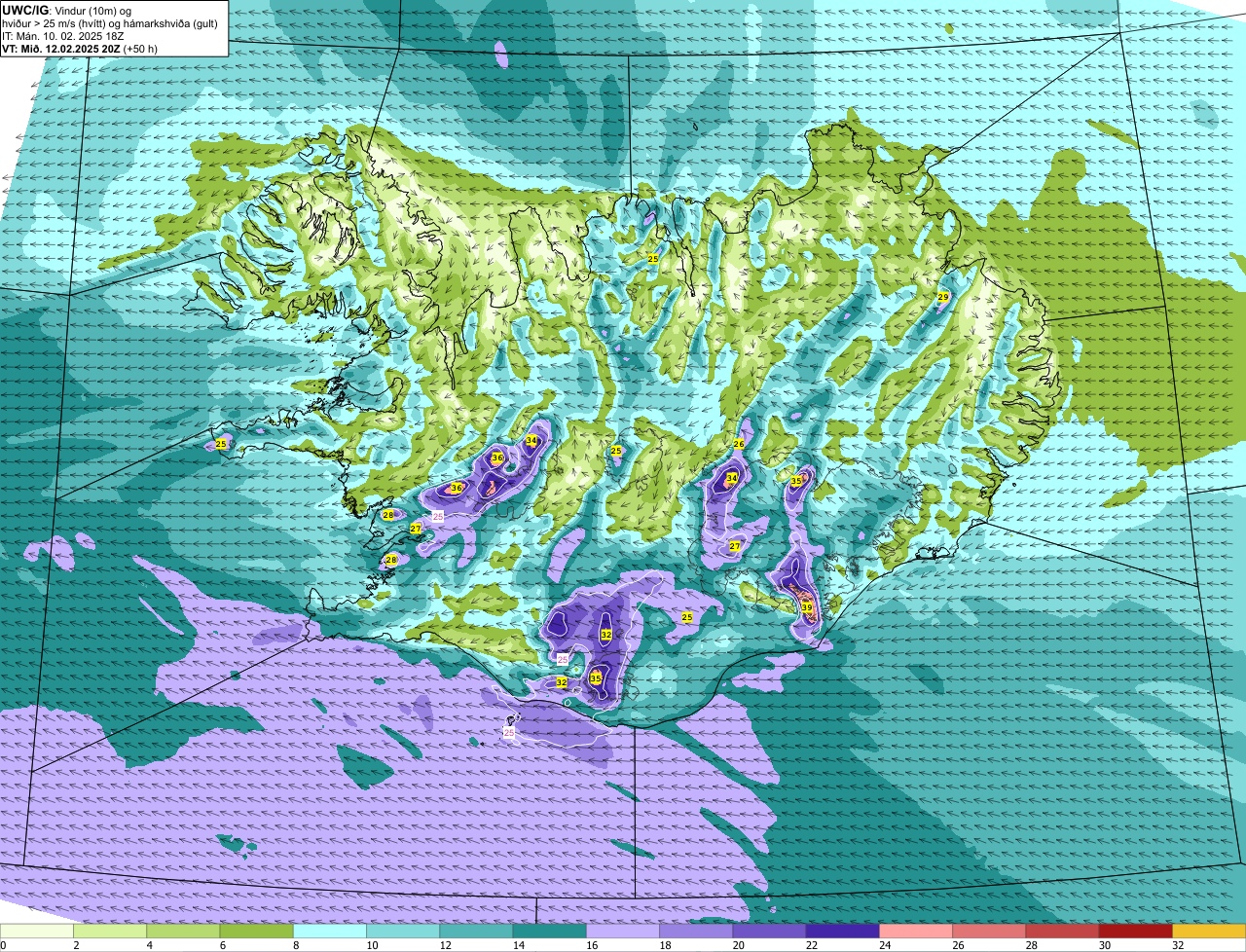Click the dark indigo 22–24 m/s swatch
The height and width of the screenshot is (952, 1246).
point(843,931)
